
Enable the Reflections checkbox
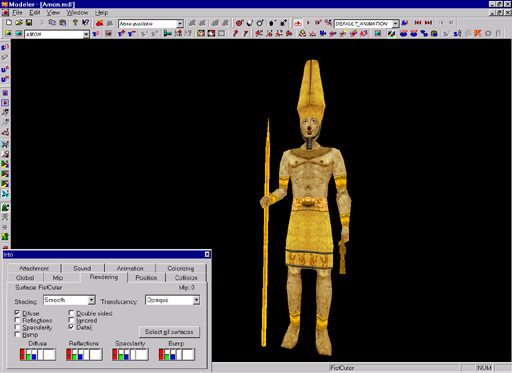point(17,320)
